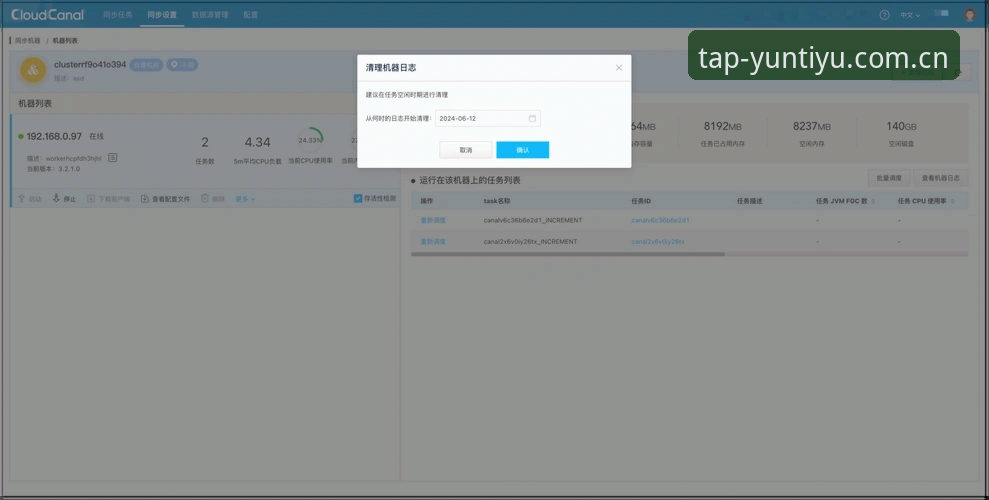989x500 pixels.
Task: Click the 8192MB task memory value
Action: pyautogui.click(x=722, y=126)
